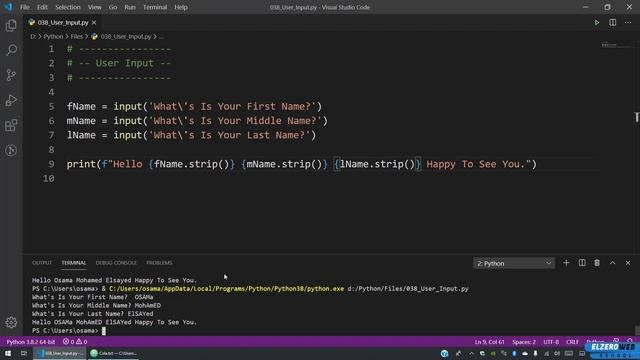Open the Help menu
This screenshot has height=360, width=640.
(181, 7)
